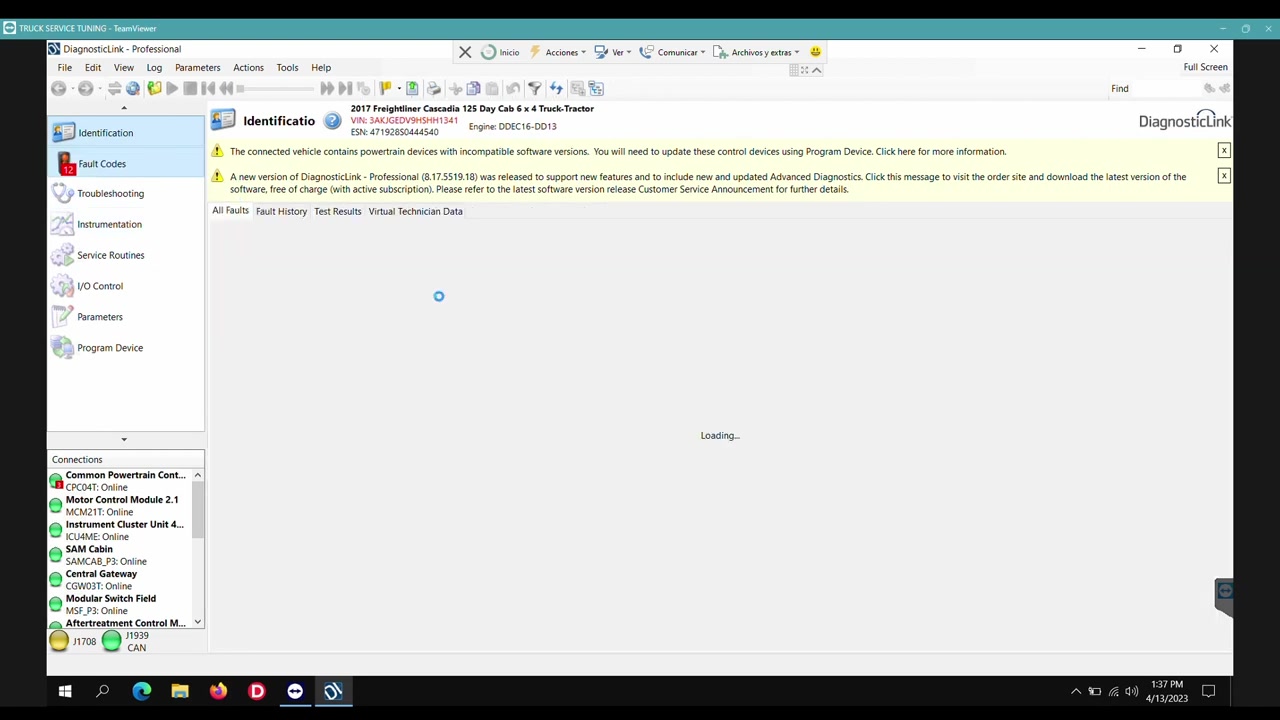Viewport: 1280px width, 720px height.
Task: Open the Archivos y extras dropdown
Action: (x=757, y=52)
